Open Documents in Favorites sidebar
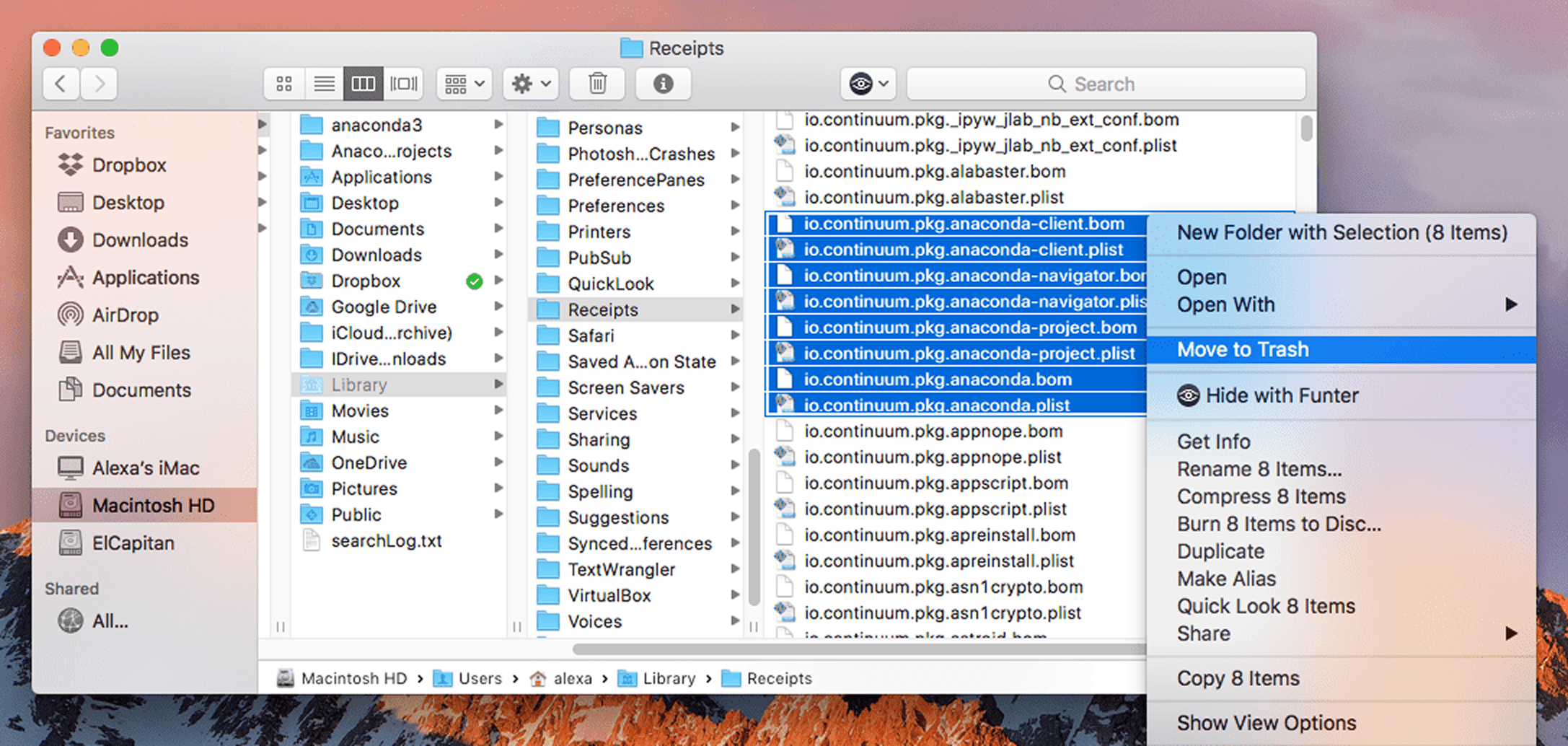Image resolution: width=1568 pixels, height=746 pixels. 141,390
